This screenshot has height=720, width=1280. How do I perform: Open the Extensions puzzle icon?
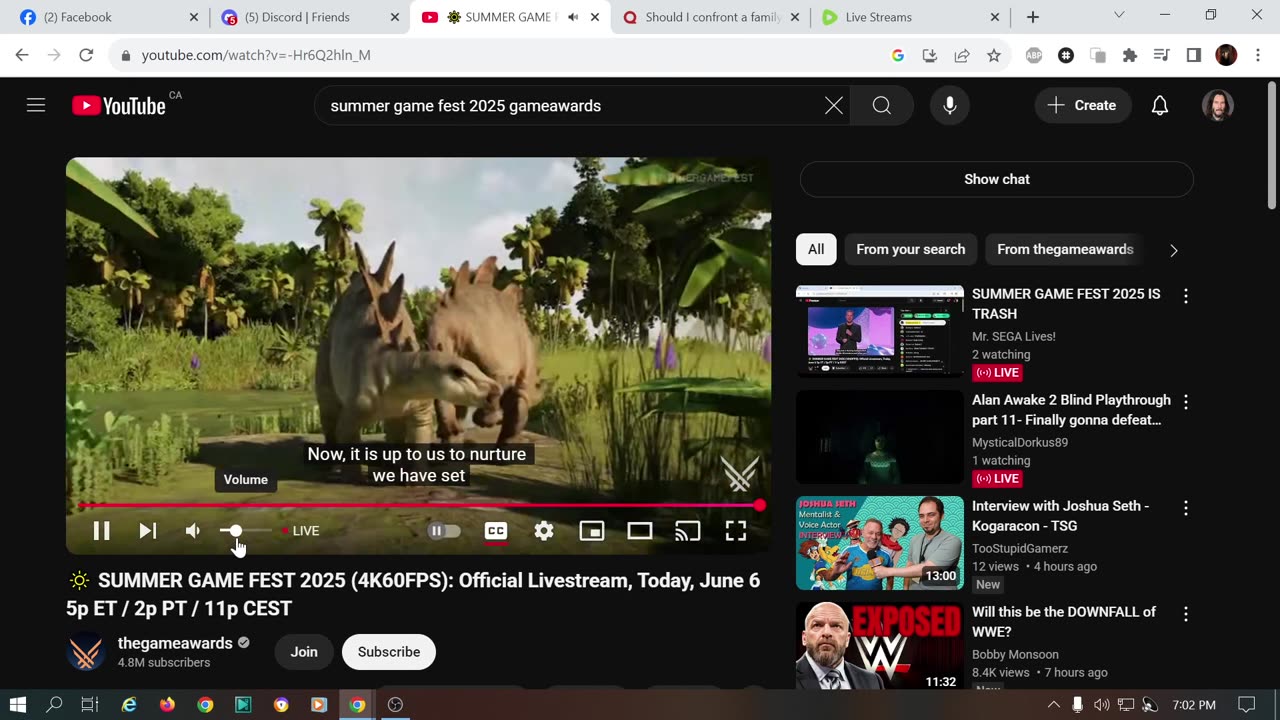[x=1130, y=55]
